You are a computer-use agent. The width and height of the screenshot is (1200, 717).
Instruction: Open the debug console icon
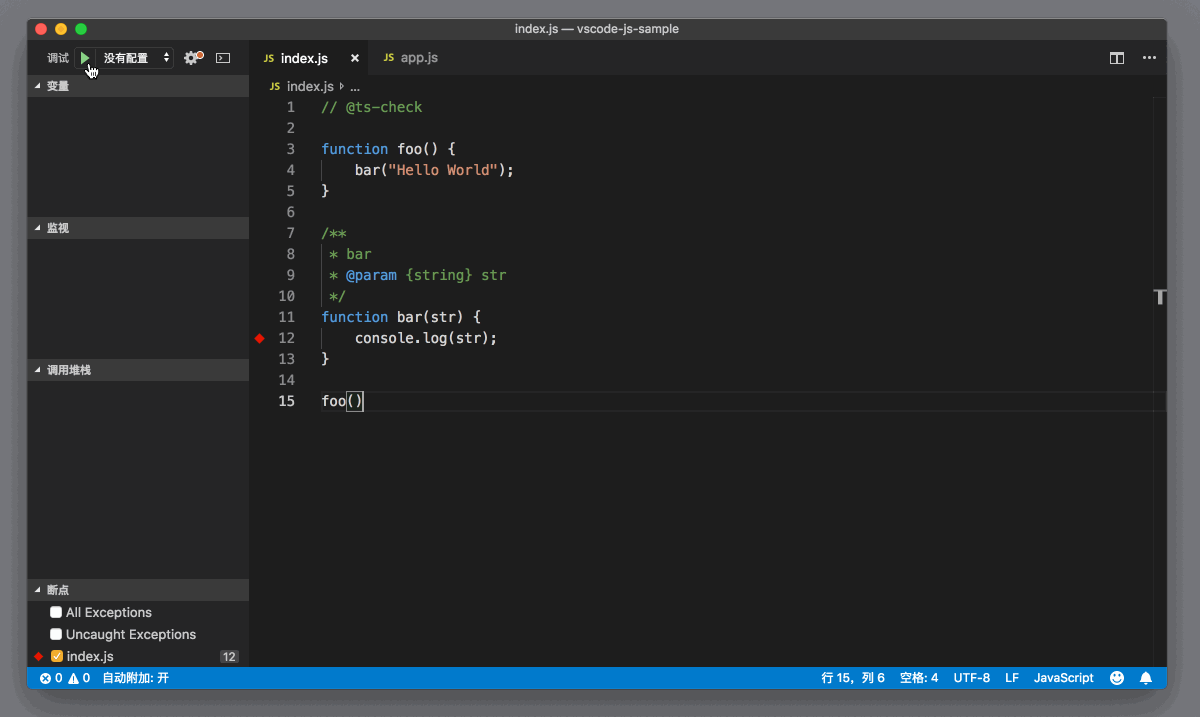[222, 57]
